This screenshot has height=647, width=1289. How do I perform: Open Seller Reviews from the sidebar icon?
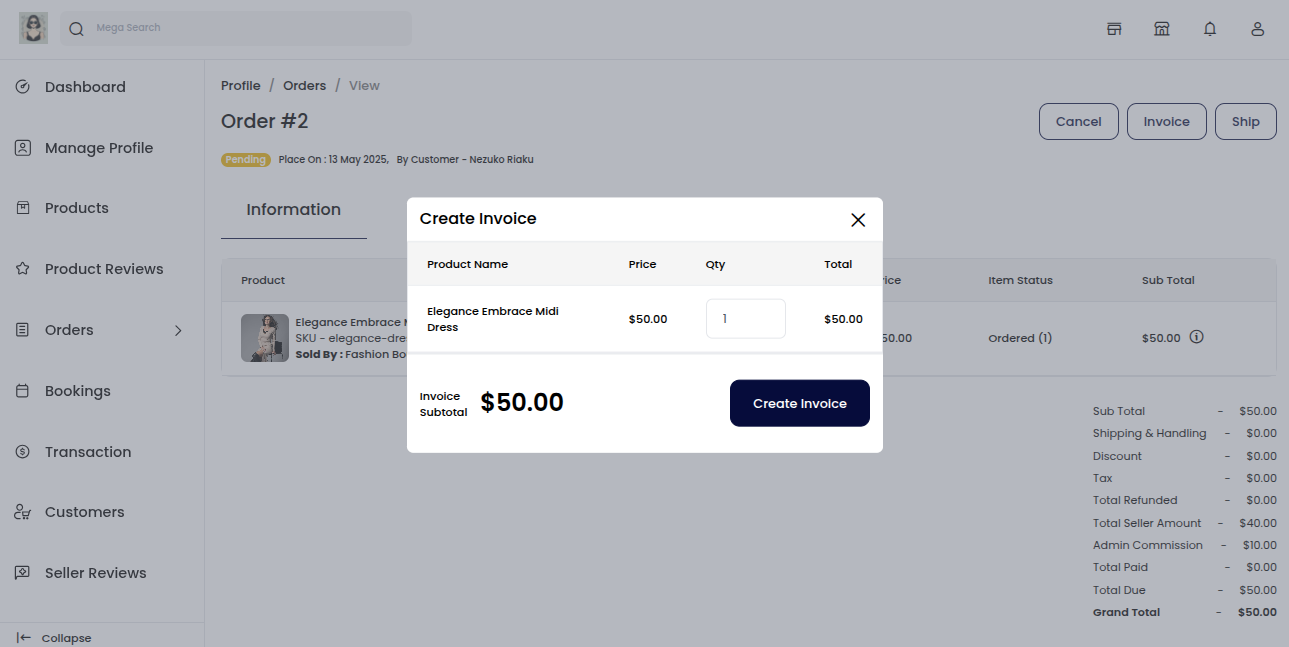pyautogui.click(x=22, y=573)
